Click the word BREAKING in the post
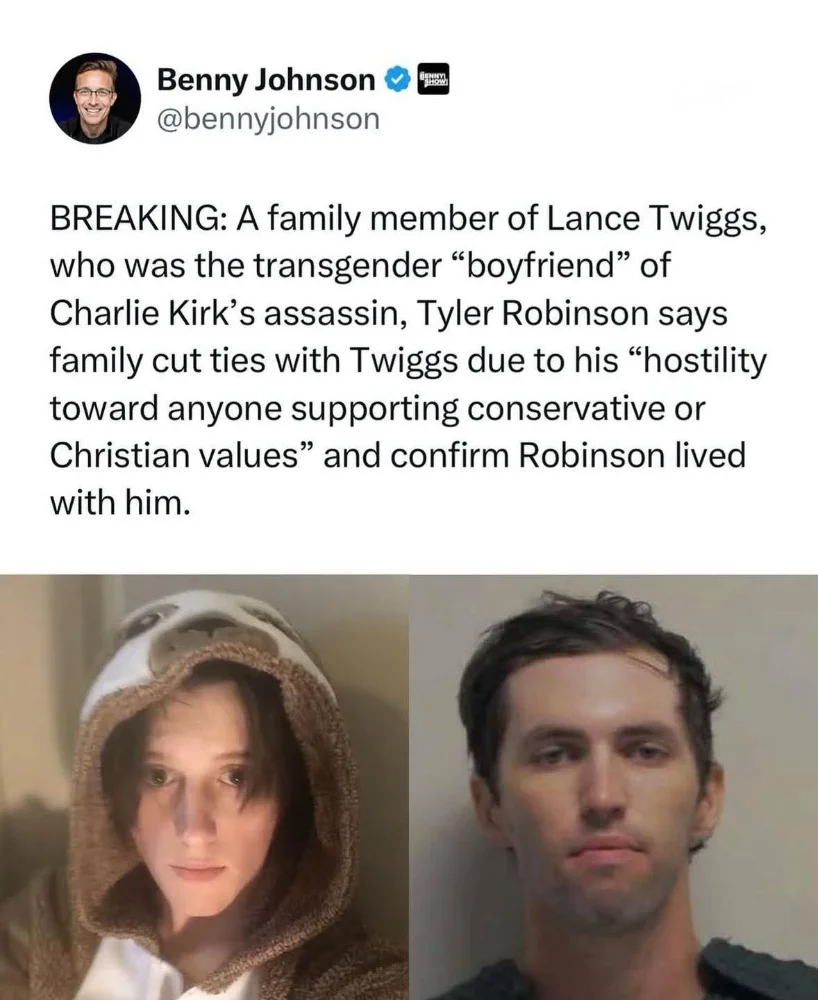Image resolution: width=818 pixels, height=1000 pixels. 136,219
